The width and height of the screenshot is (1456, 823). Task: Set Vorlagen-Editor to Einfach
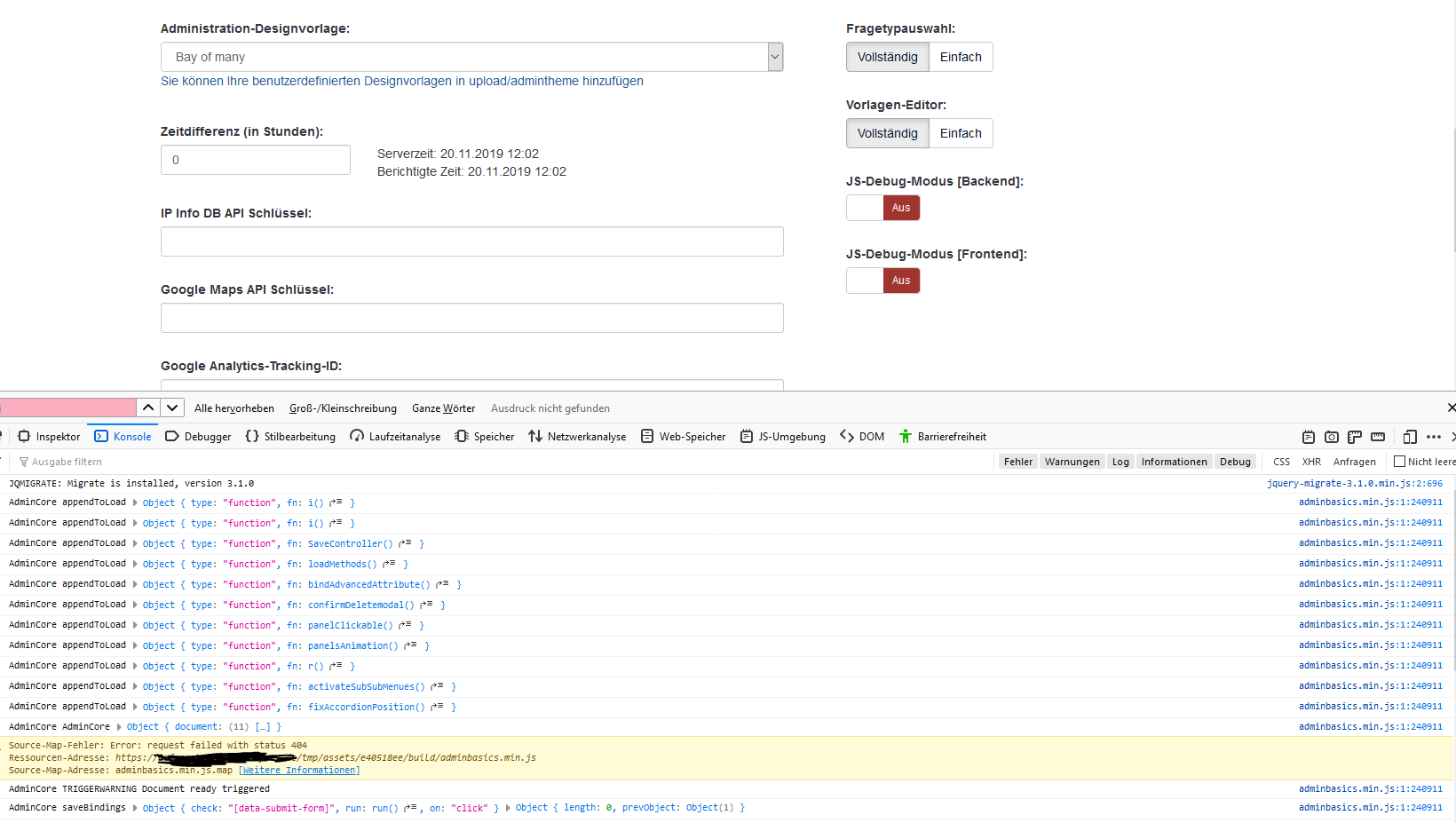961,133
